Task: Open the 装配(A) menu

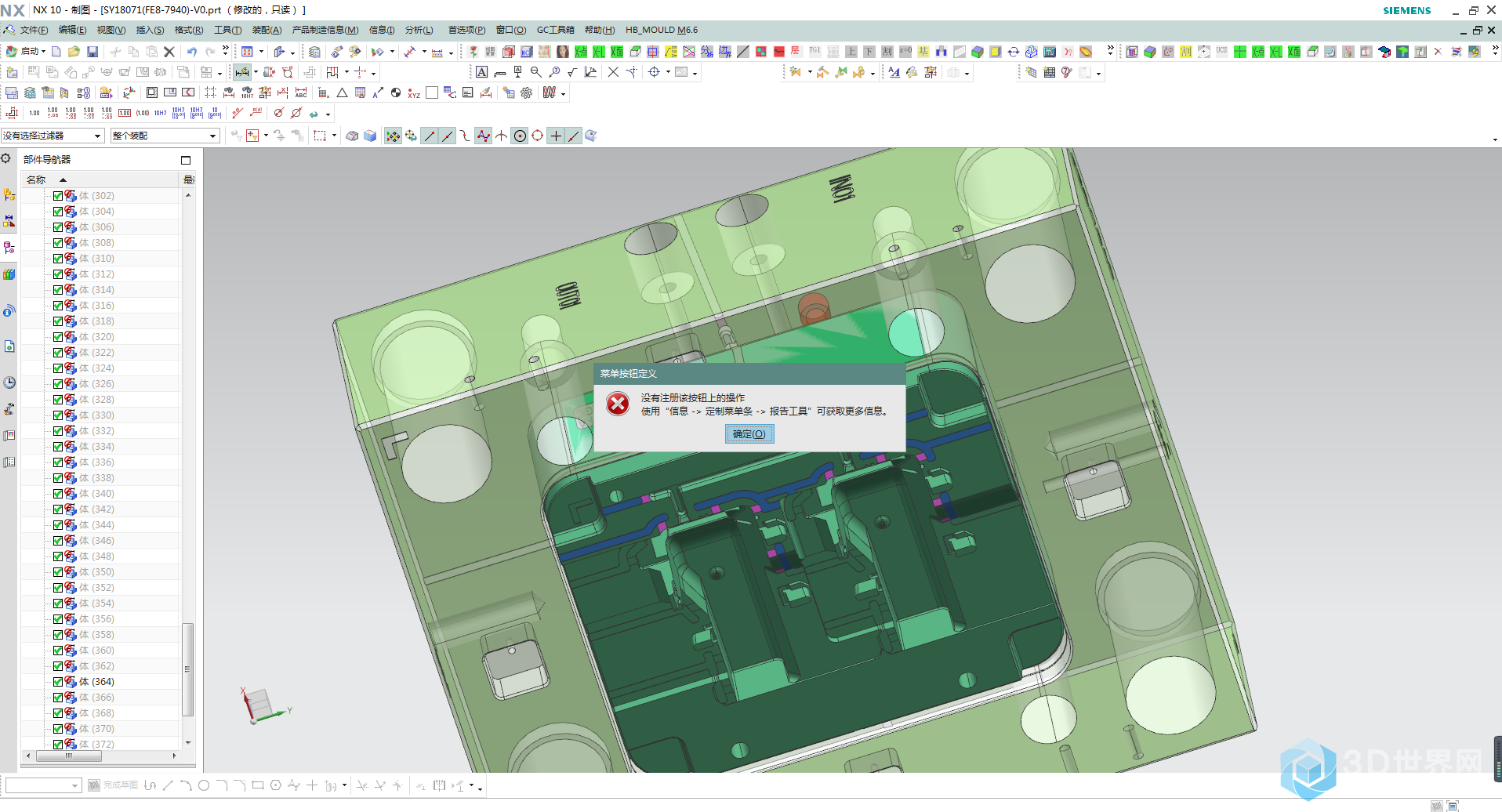Action: click(x=267, y=31)
